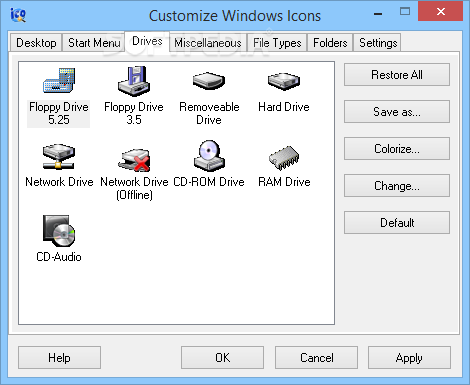Click the 'CD-Audio' label text

tap(59, 257)
